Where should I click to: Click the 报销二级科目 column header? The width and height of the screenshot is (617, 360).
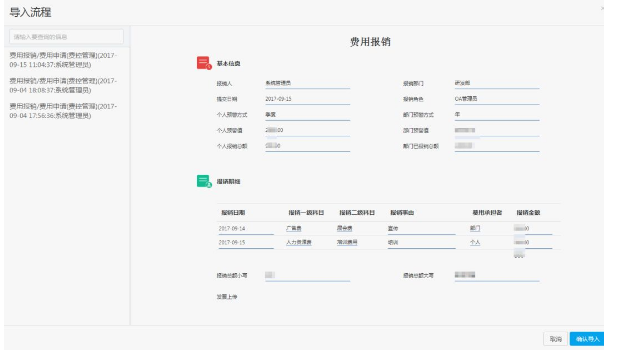[x=357, y=213]
